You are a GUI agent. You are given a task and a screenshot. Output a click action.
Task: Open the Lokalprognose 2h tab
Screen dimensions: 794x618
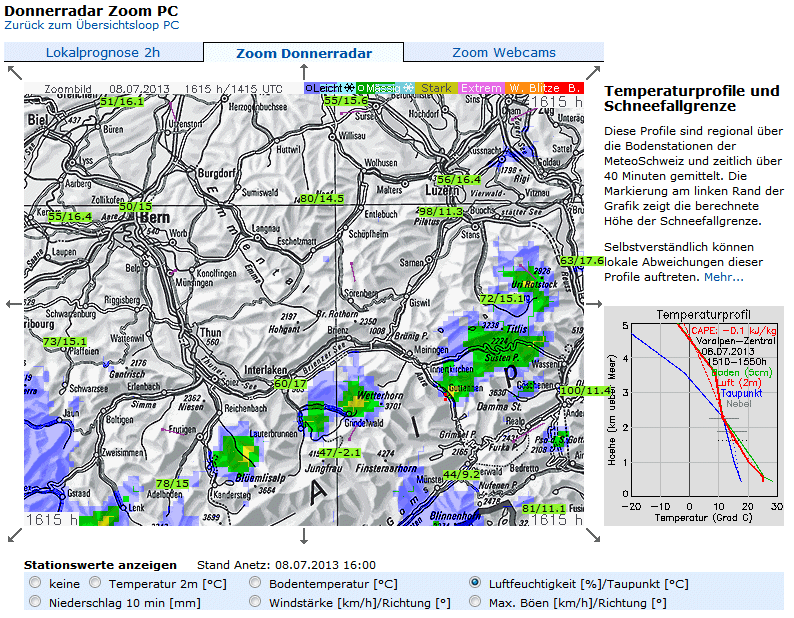point(103,53)
